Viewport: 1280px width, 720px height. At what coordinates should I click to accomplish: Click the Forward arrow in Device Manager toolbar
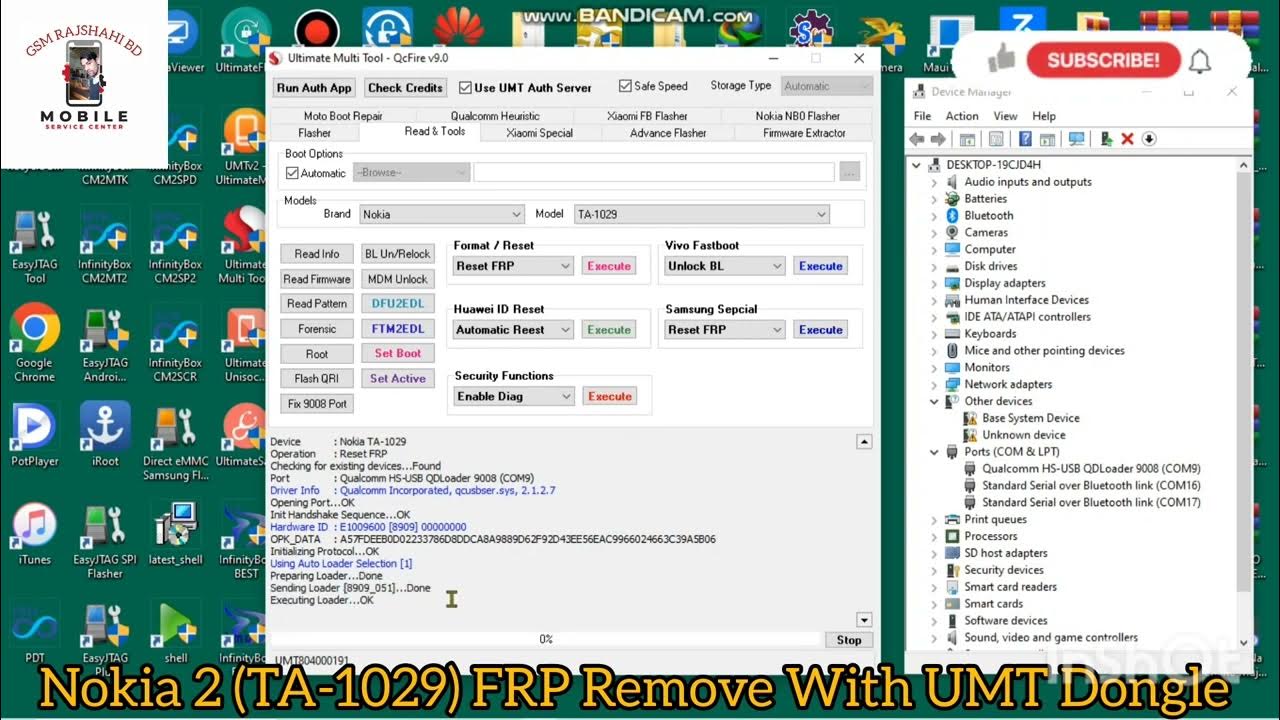click(x=938, y=139)
